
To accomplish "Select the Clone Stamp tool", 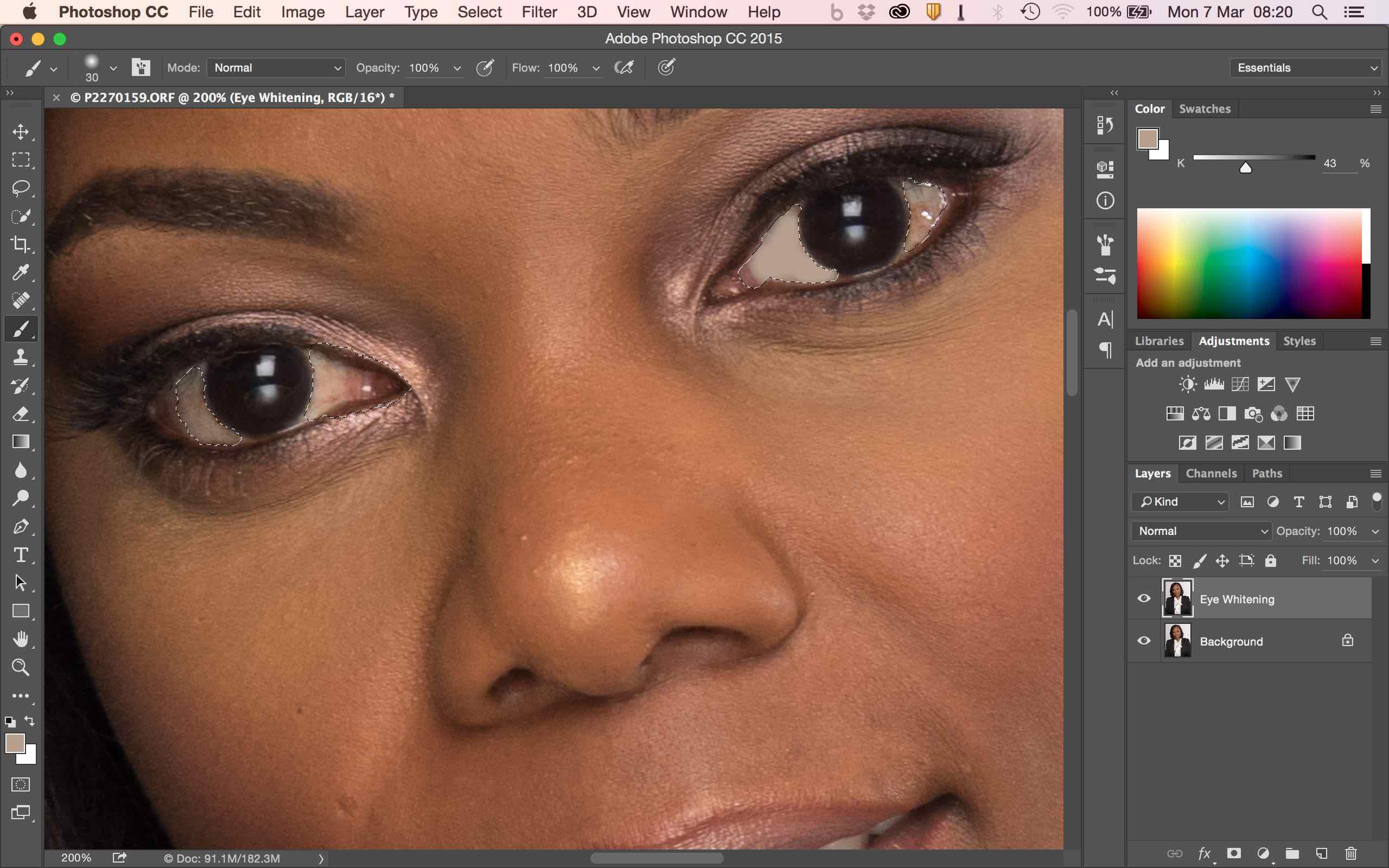I will click(21, 357).
